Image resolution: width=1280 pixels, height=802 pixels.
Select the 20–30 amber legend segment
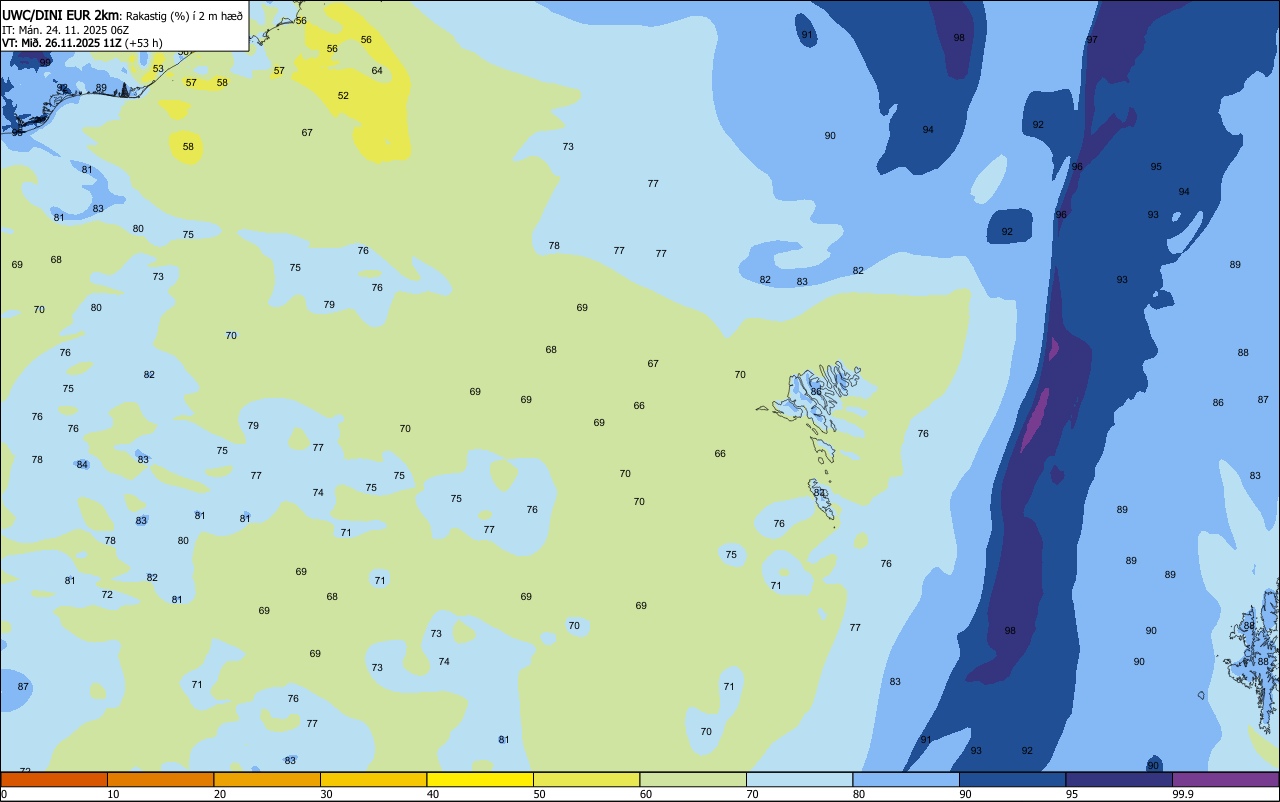point(267,779)
